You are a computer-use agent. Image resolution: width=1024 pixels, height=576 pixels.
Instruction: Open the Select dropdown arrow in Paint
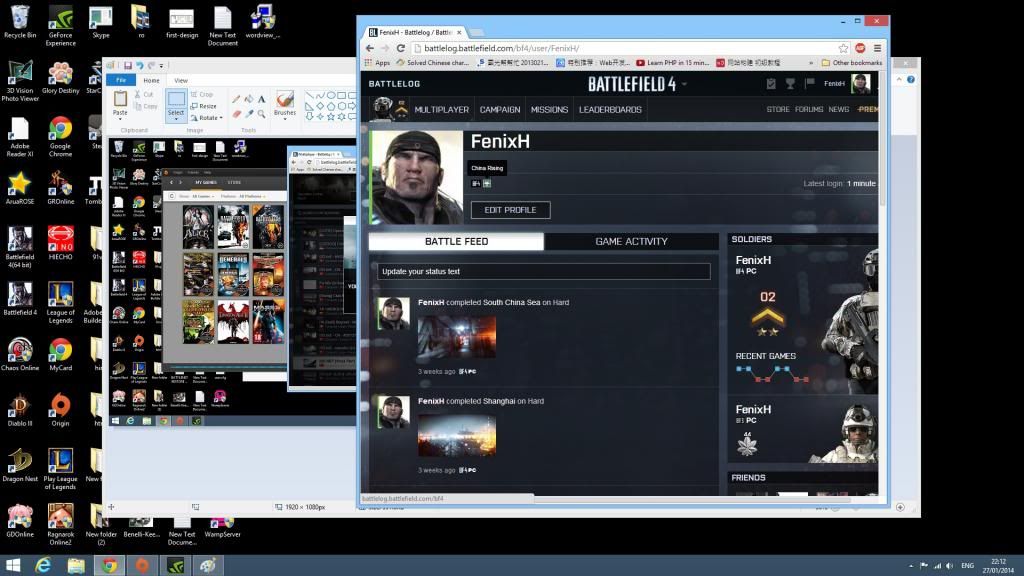[176, 120]
